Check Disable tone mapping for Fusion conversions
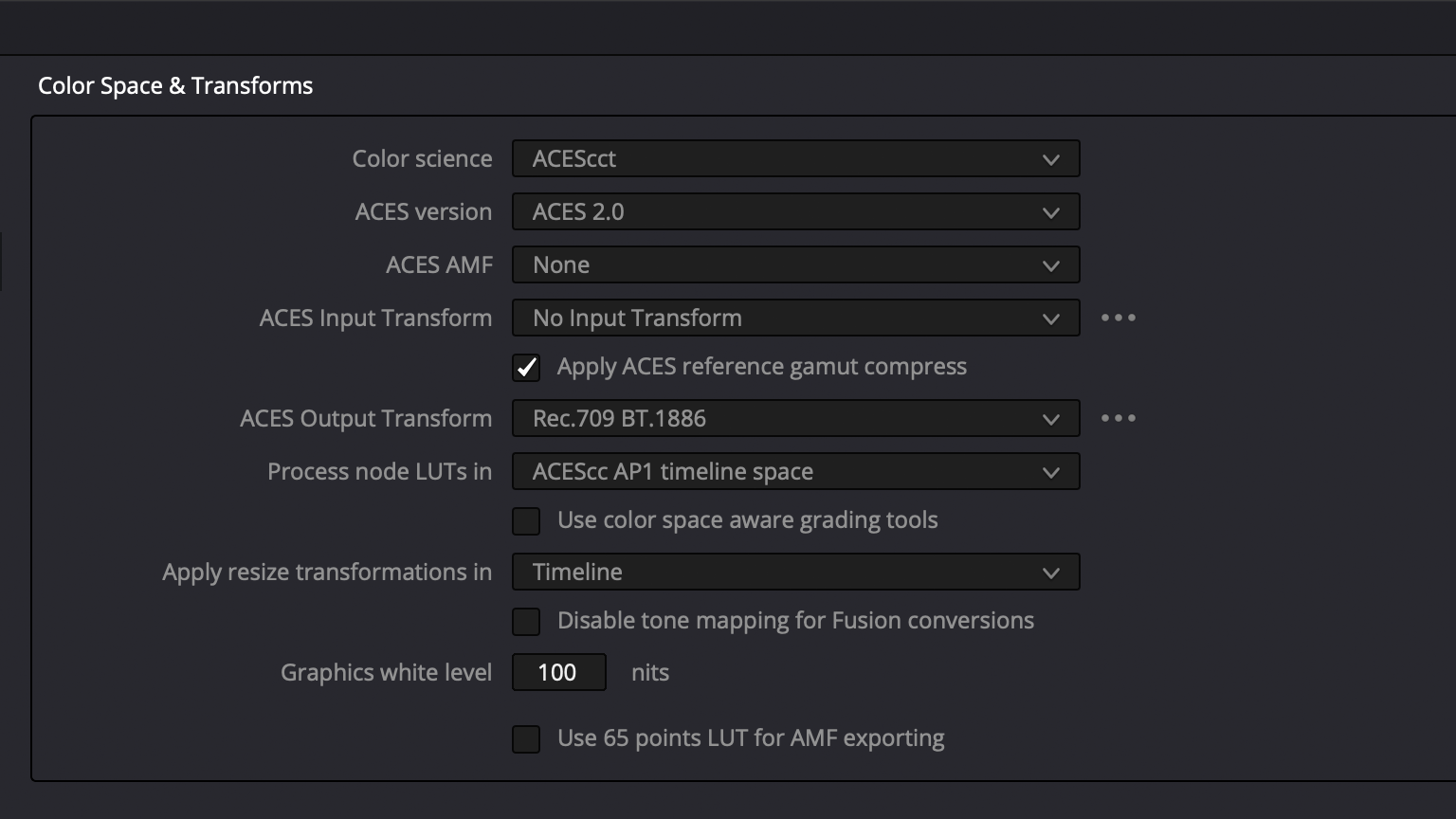The width and height of the screenshot is (1456, 819). [526, 622]
